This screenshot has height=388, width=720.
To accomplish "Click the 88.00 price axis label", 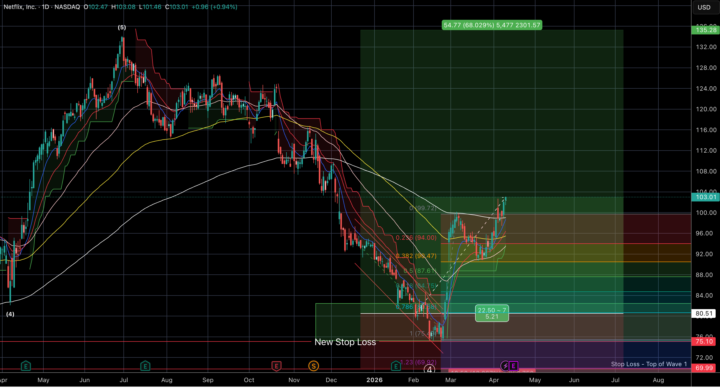I will point(706,275).
